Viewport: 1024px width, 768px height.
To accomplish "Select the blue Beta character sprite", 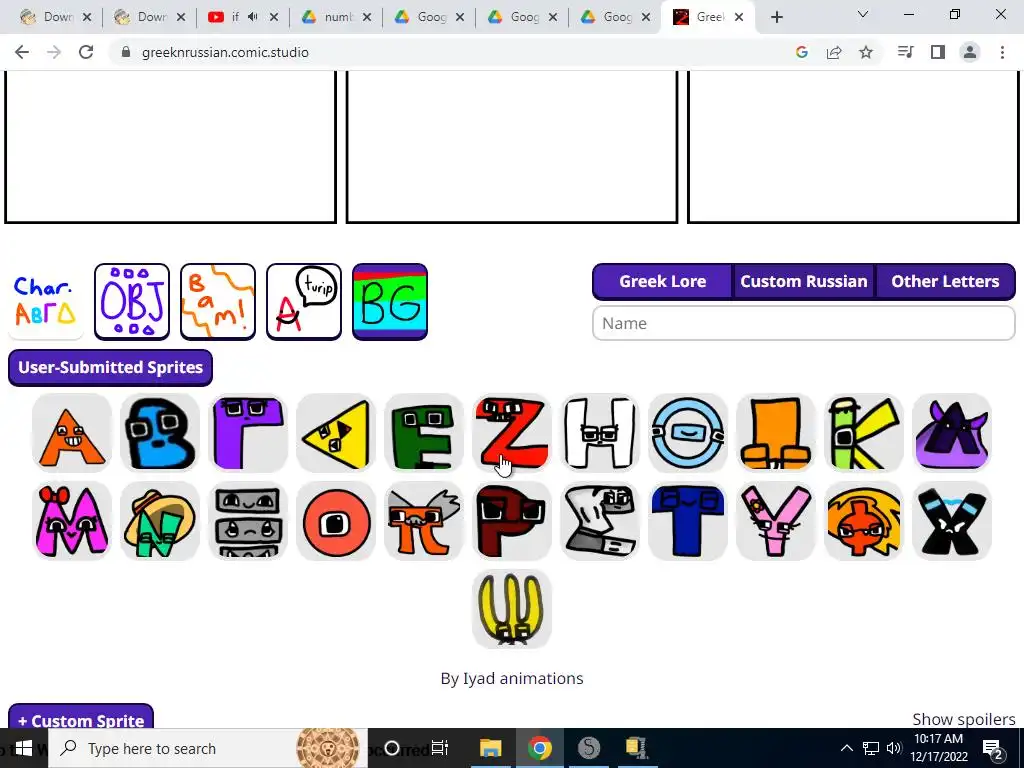I will tap(160, 433).
